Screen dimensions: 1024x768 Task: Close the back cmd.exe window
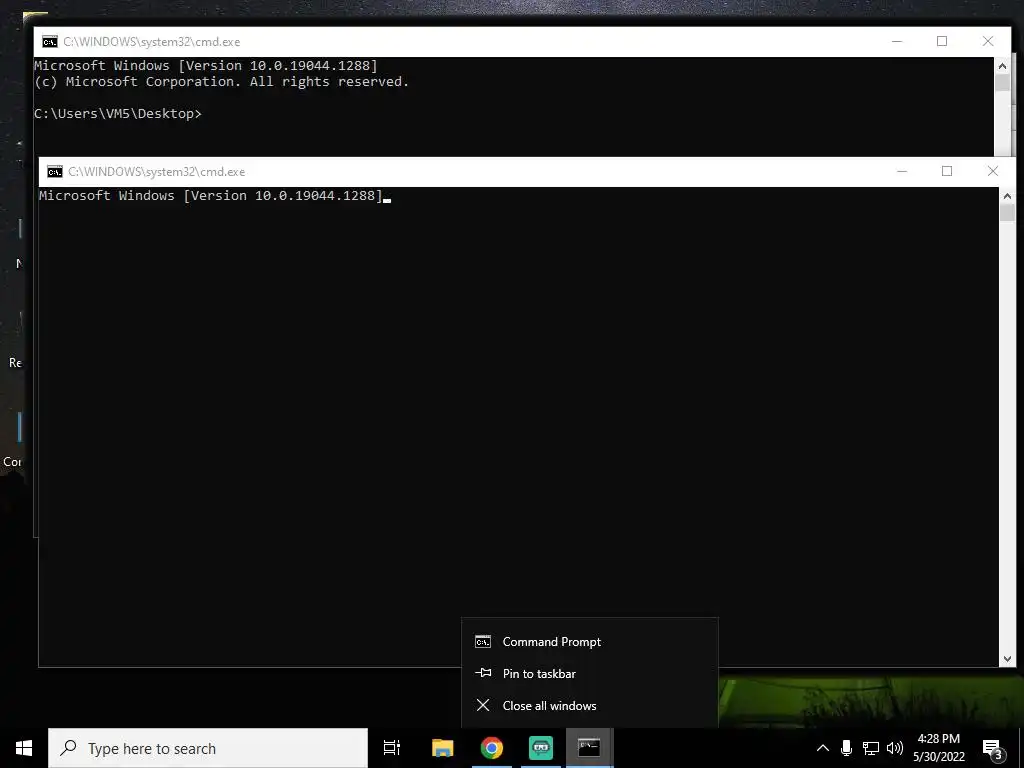(987, 41)
